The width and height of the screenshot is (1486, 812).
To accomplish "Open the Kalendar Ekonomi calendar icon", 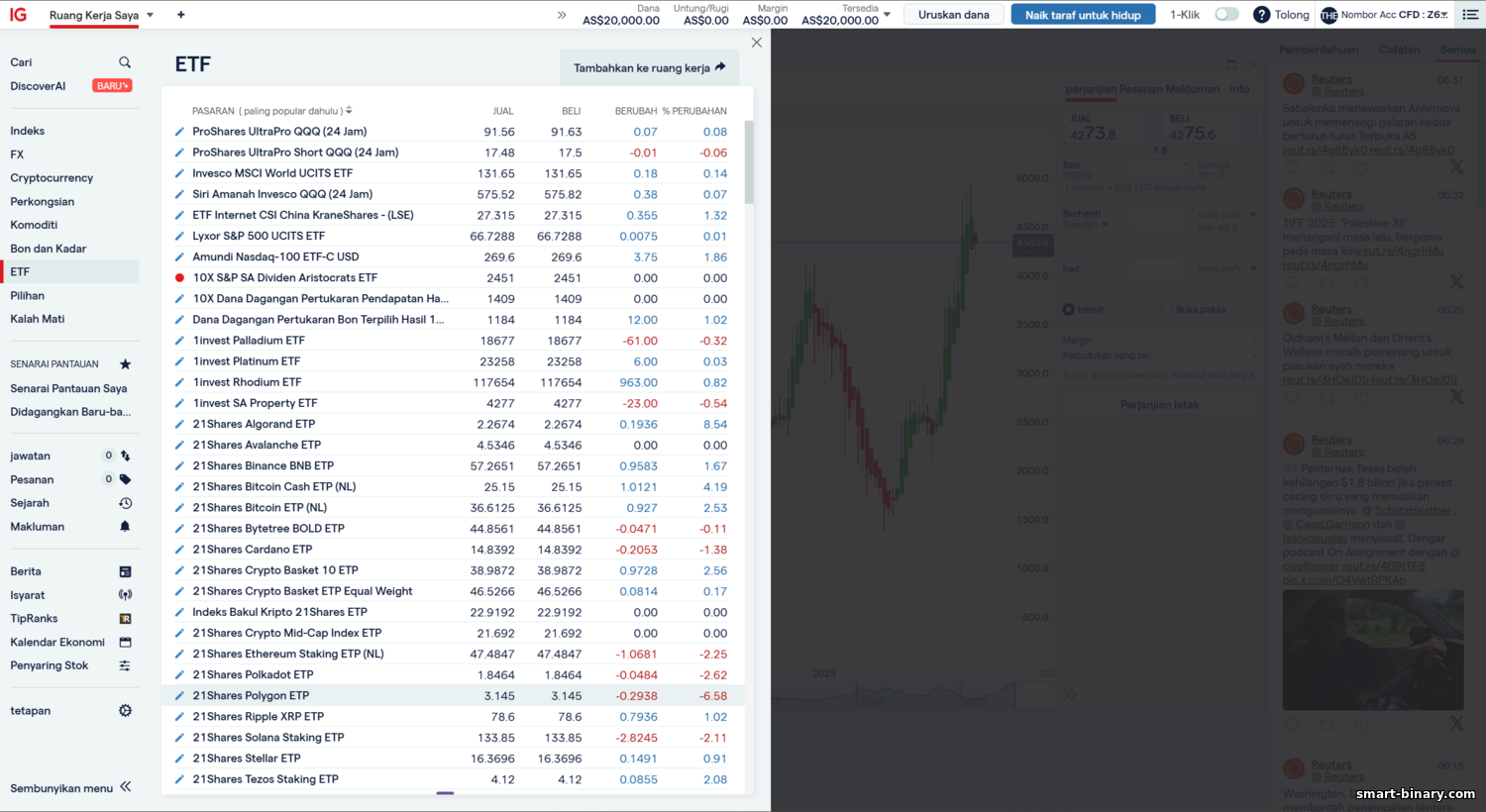I will pyautogui.click(x=125, y=643).
